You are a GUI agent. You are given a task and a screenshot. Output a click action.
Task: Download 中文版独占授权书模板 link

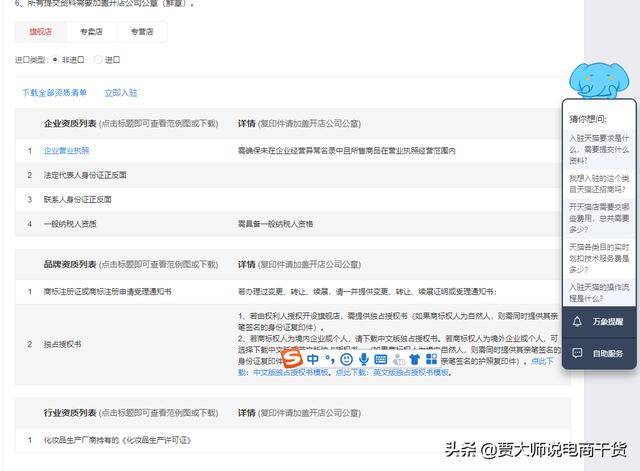(x=291, y=372)
